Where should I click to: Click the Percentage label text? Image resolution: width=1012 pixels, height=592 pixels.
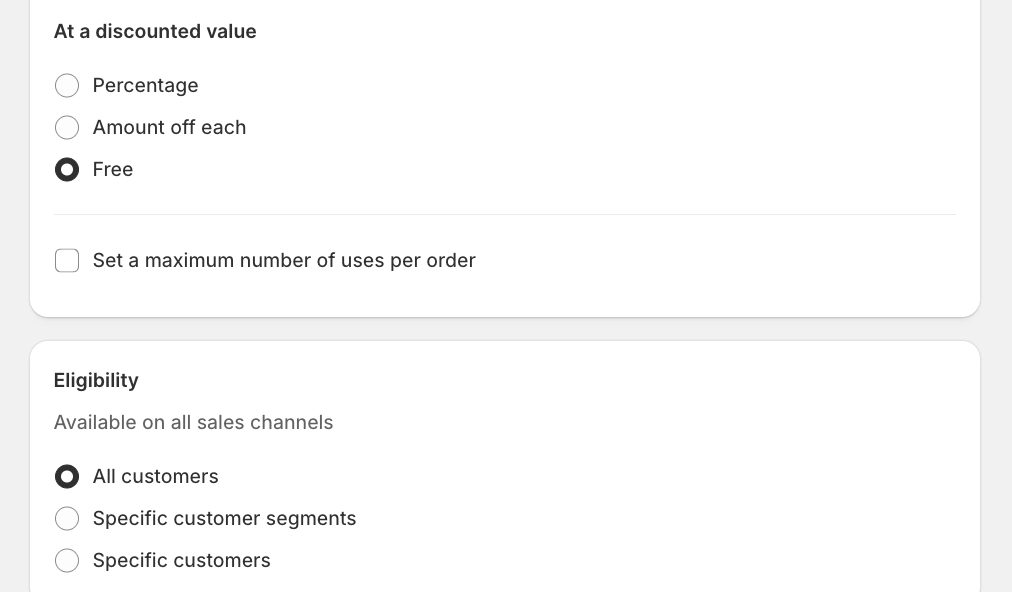point(145,86)
